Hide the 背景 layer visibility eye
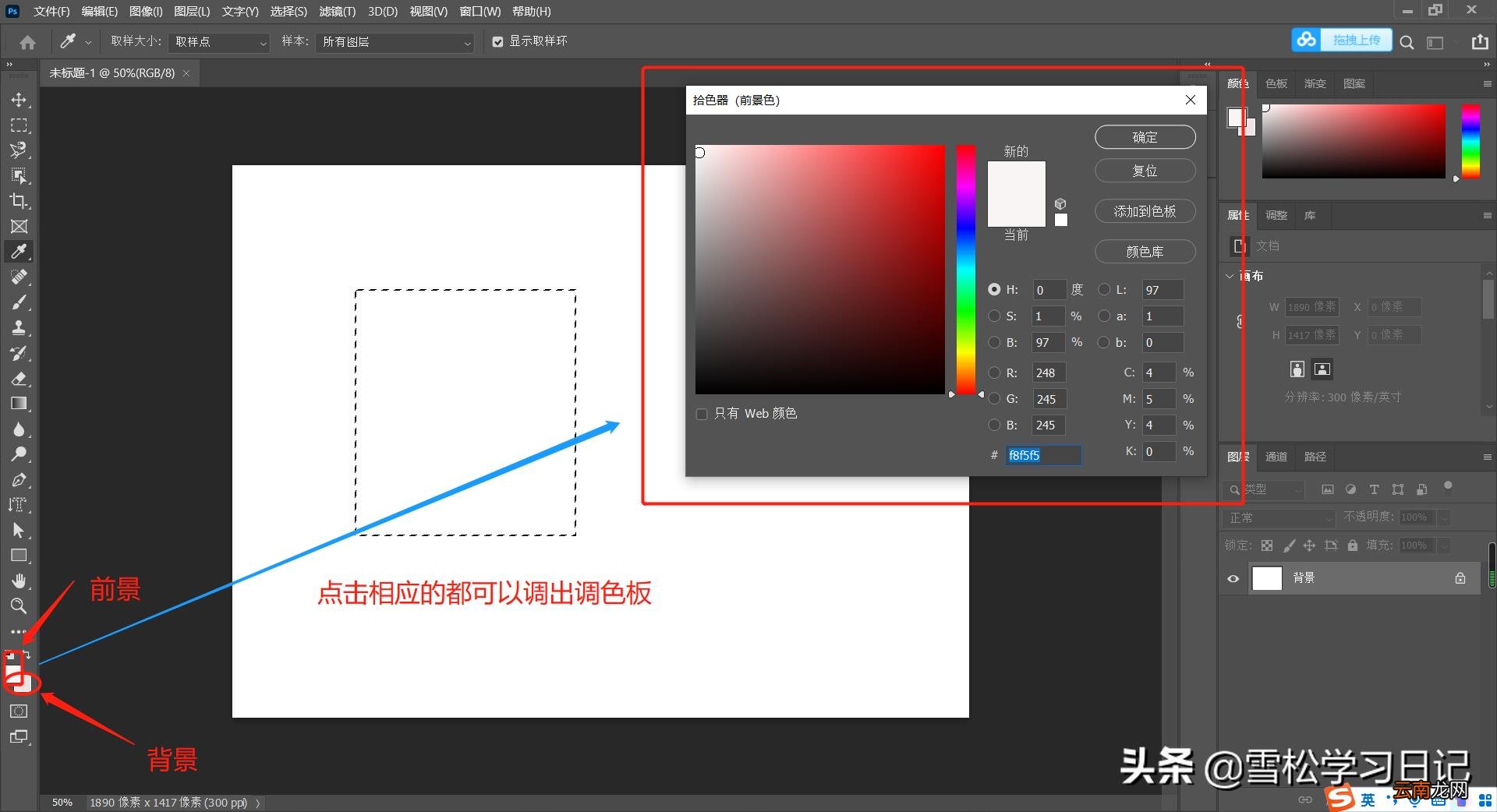This screenshot has width=1497, height=812. (x=1233, y=578)
